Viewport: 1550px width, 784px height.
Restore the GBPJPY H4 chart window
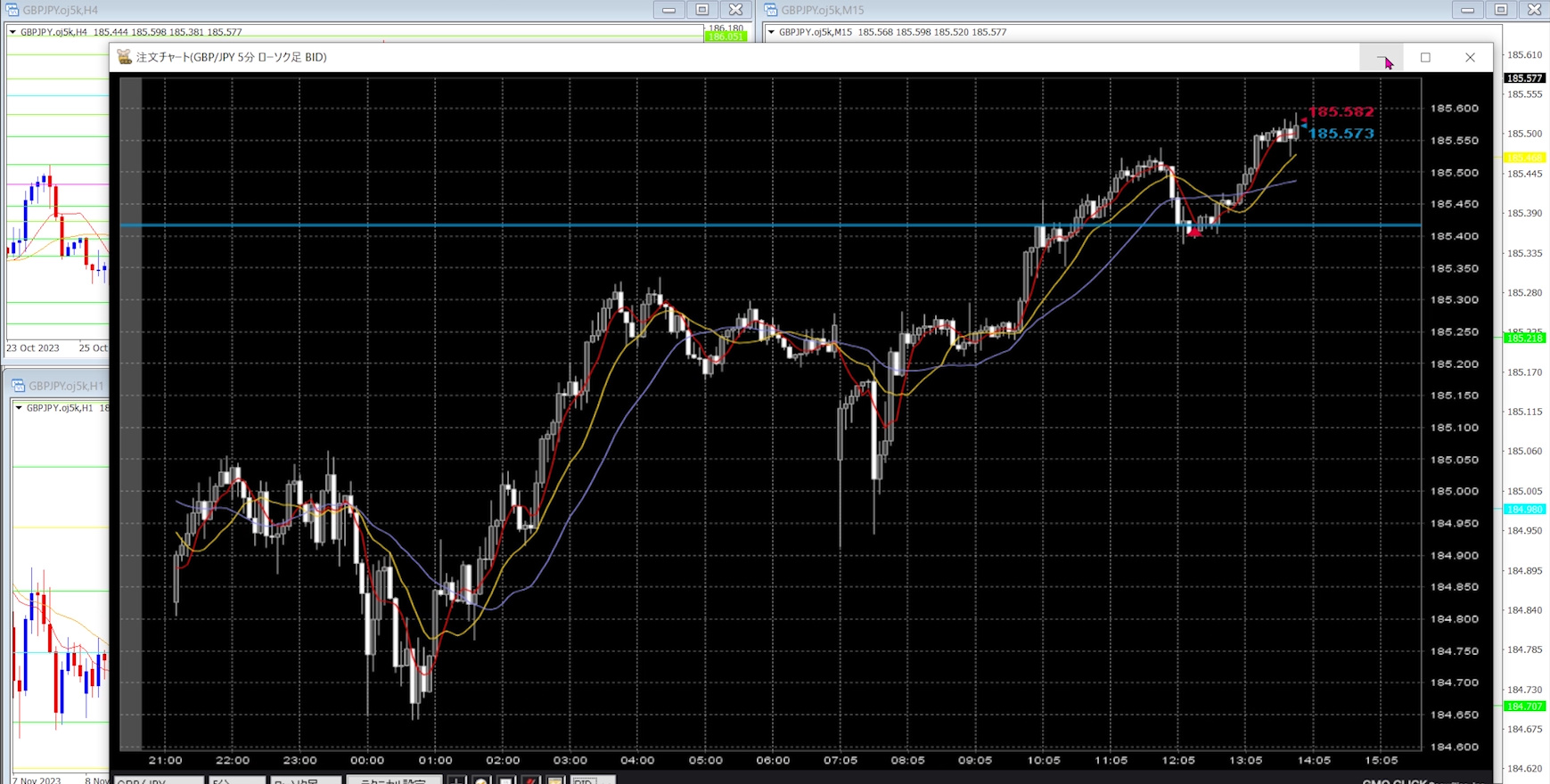702,10
